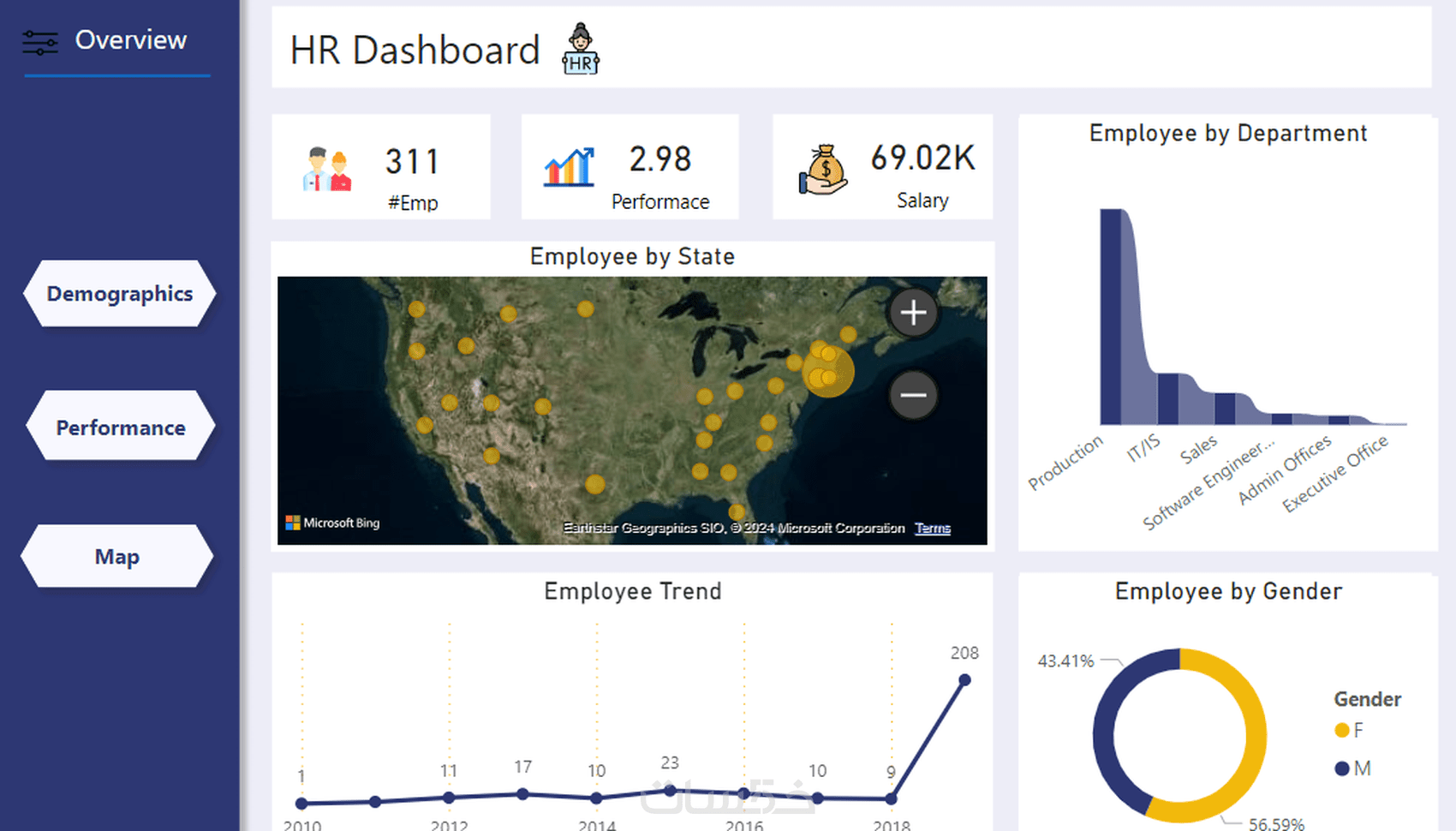Zoom out on the map
1456x831 pixels.
pyautogui.click(x=914, y=395)
